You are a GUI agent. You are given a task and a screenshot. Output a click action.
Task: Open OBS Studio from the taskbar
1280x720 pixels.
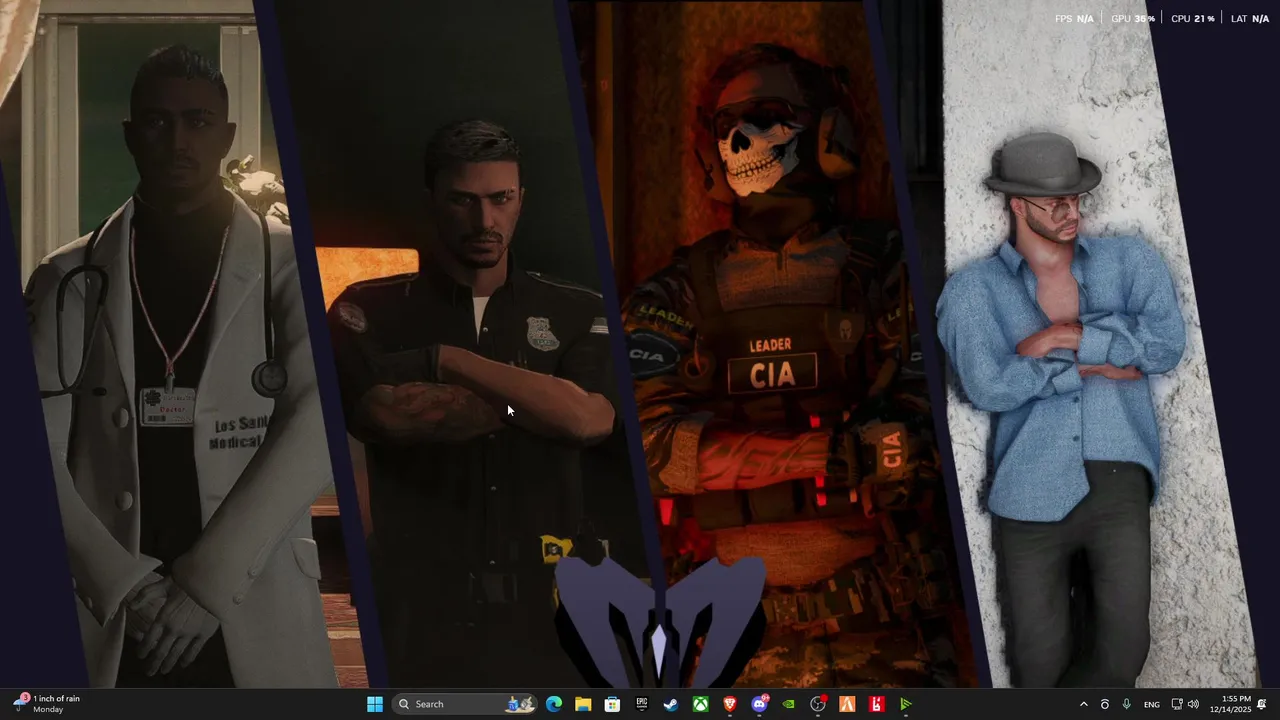(818, 704)
